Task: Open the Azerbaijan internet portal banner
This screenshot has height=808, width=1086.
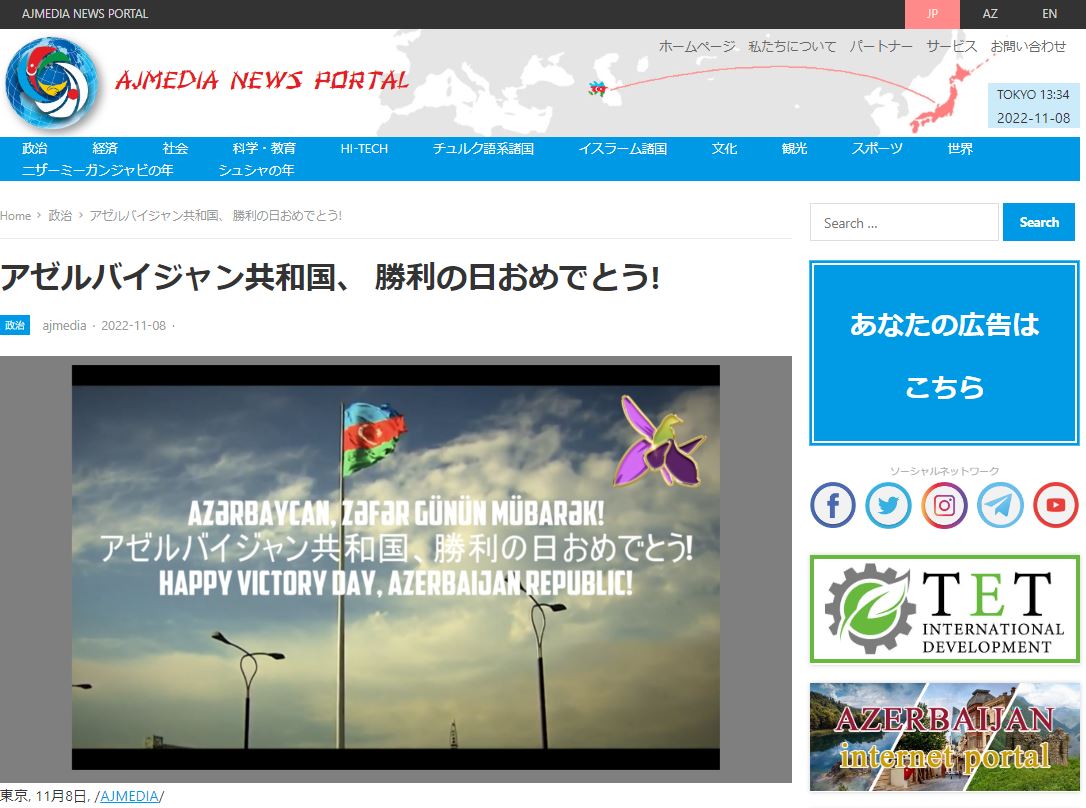Action: tap(944, 737)
